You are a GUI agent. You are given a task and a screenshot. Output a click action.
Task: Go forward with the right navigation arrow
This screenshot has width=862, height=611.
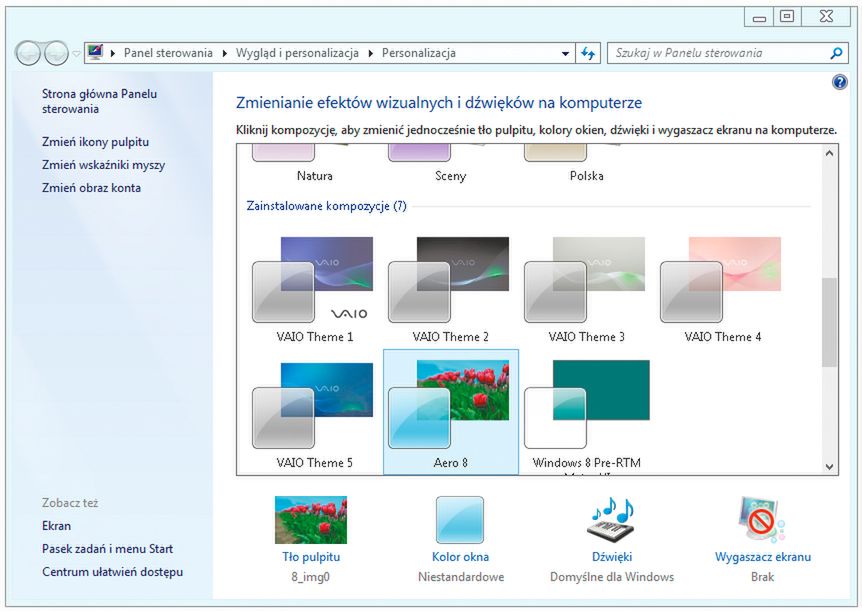(56, 53)
